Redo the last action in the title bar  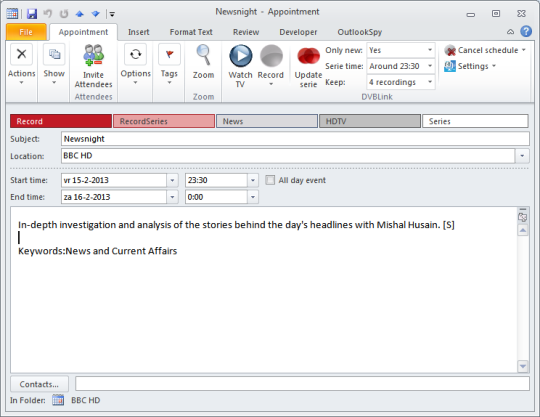click(x=64, y=14)
